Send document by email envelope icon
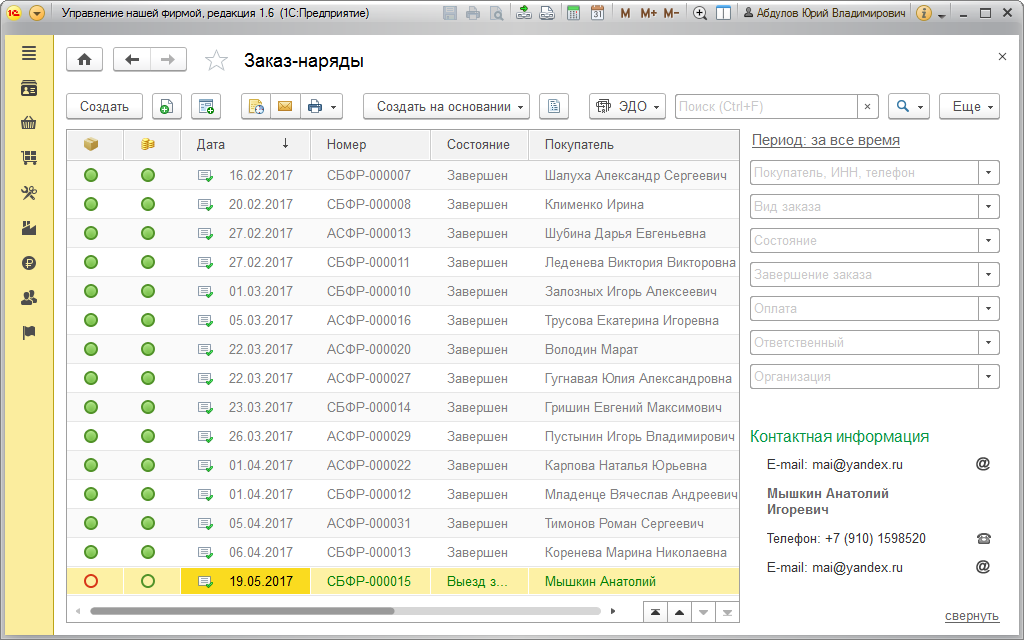The height and width of the screenshot is (640, 1024). (285, 106)
